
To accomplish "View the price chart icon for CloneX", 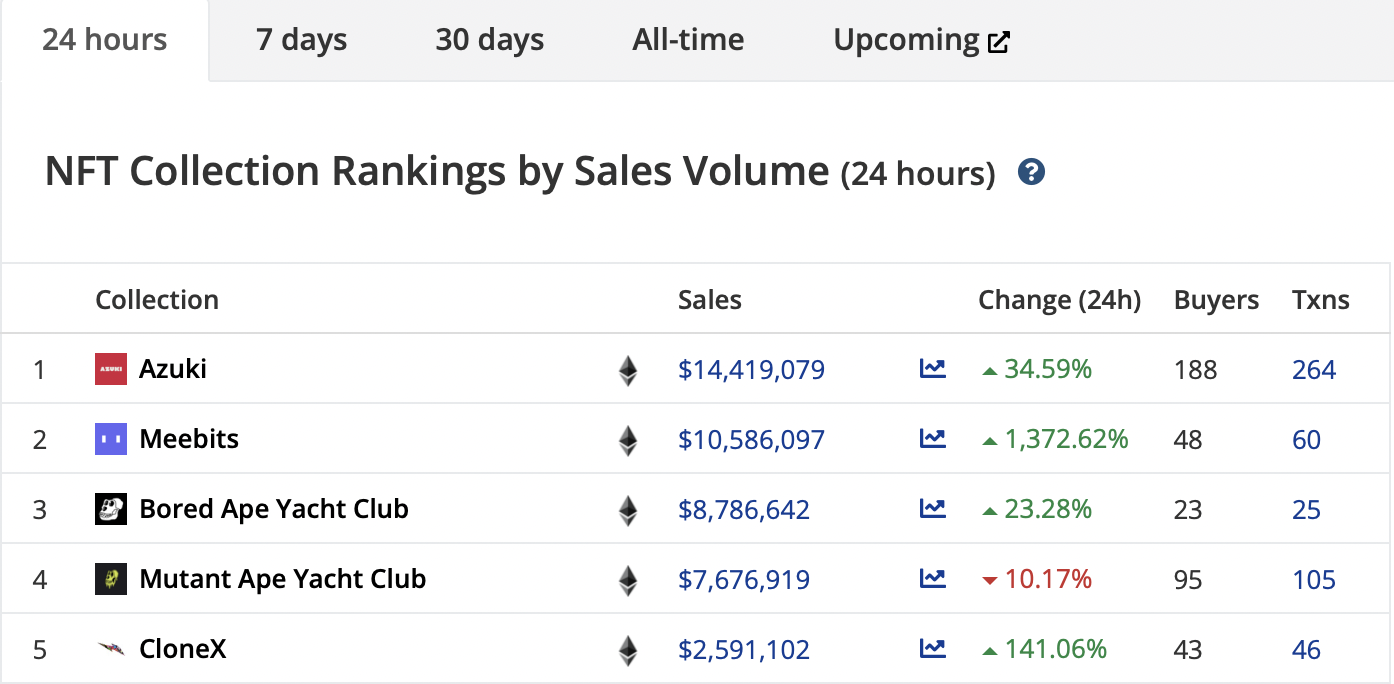I will 932,648.
